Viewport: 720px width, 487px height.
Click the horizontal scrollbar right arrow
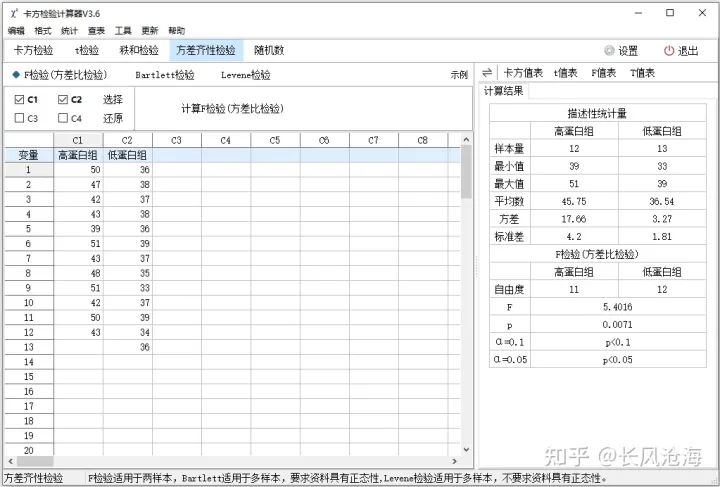pyautogui.click(x=455, y=461)
